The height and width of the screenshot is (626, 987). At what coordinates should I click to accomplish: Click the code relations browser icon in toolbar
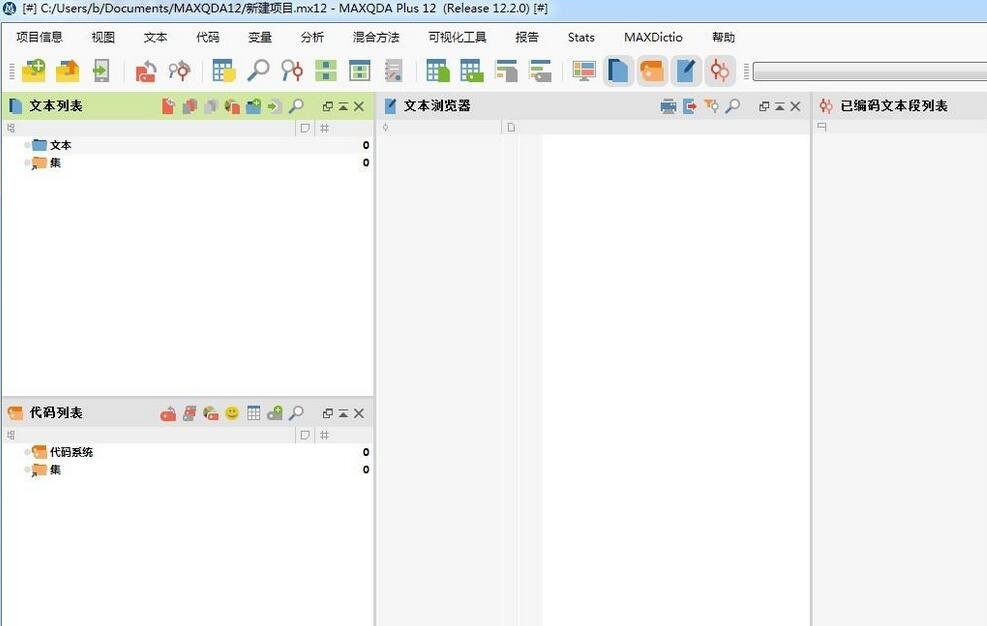pos(359,71)
